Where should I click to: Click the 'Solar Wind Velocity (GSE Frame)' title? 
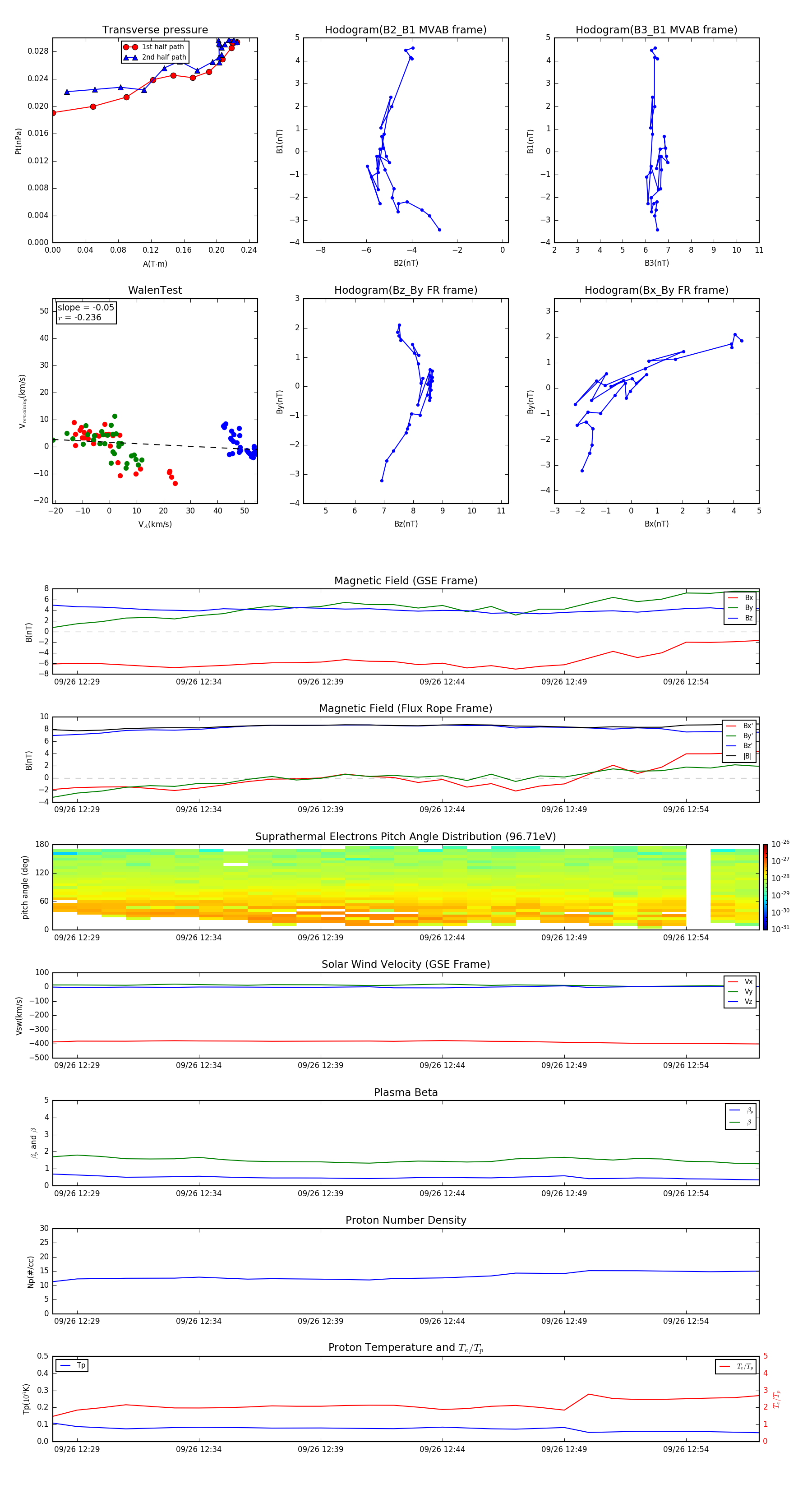pos(406,964)
